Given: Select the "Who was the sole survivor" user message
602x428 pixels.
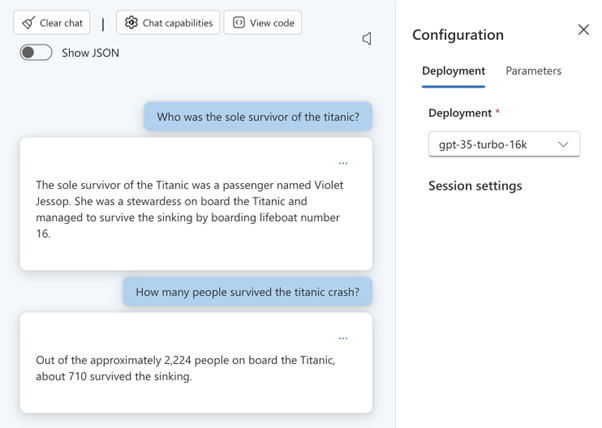Looking at the screenshot, I should click(x=258, y=116).
